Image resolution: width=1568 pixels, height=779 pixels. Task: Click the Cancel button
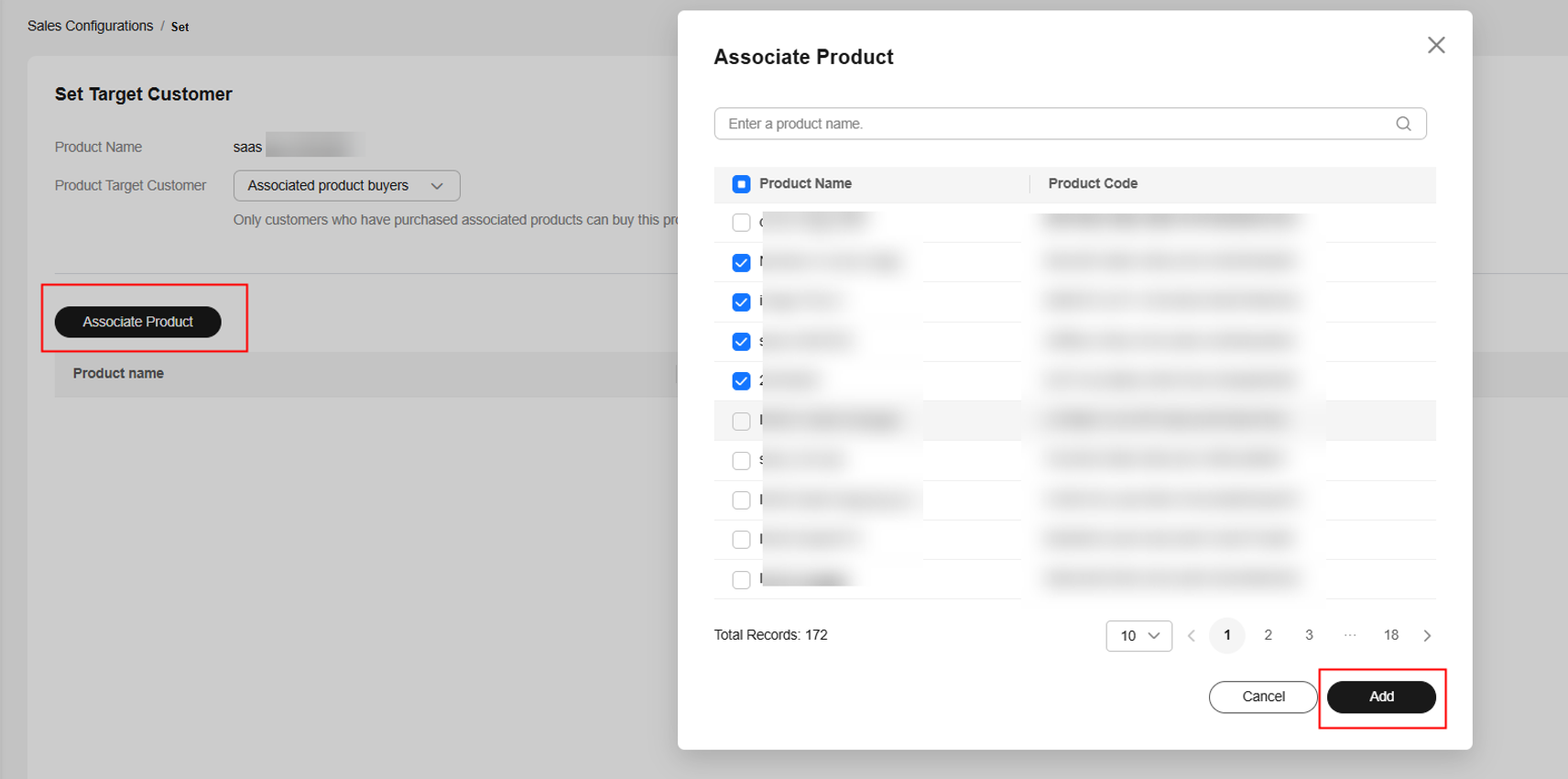click(x=1262, y=697)
